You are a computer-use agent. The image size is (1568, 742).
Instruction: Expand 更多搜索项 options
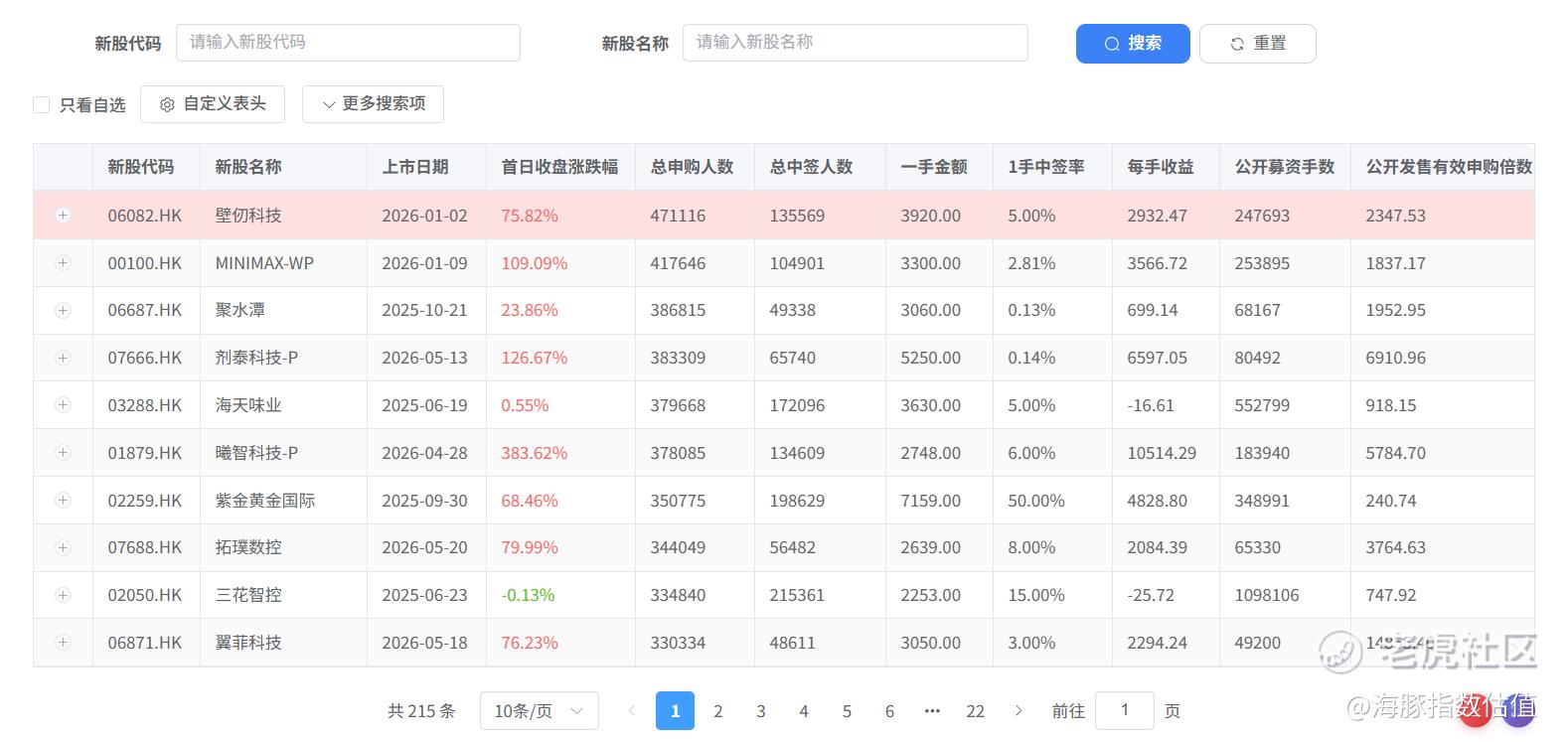373,103
